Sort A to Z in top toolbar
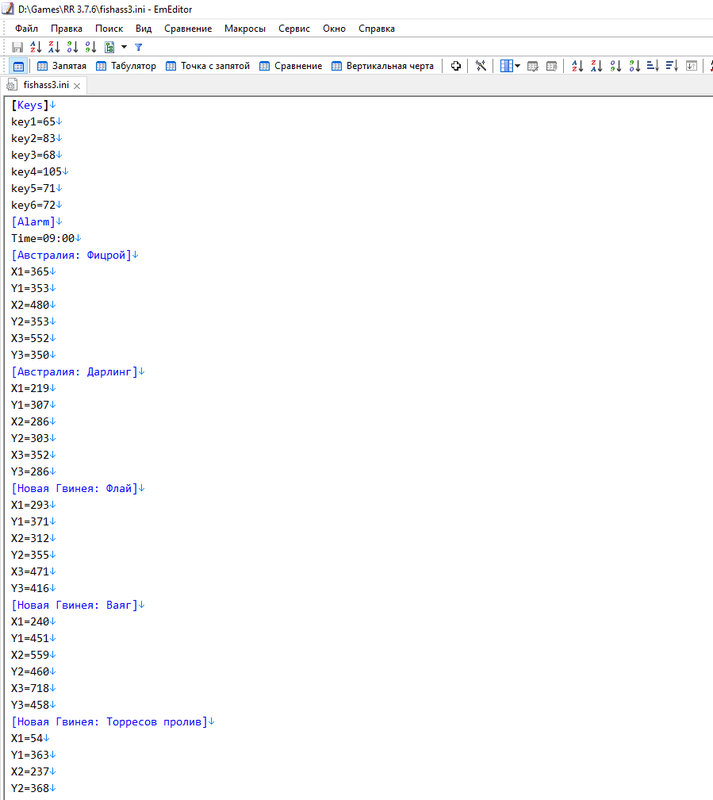713x800 pixels. 36,47
